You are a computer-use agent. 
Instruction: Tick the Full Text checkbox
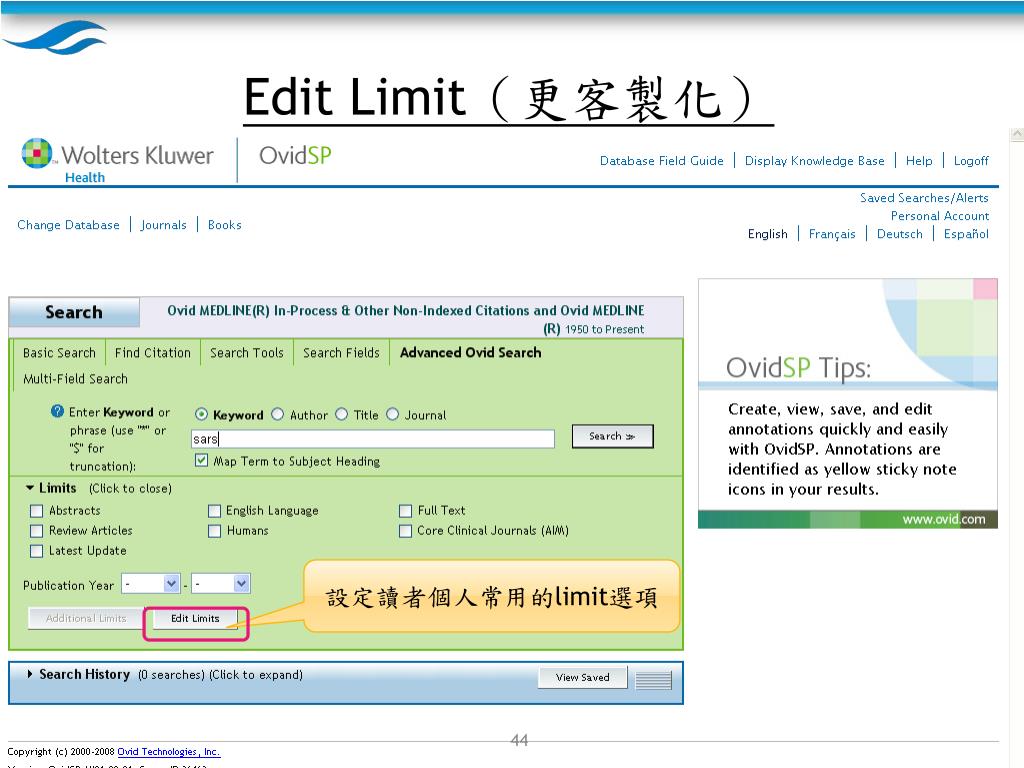pos(406,511)
